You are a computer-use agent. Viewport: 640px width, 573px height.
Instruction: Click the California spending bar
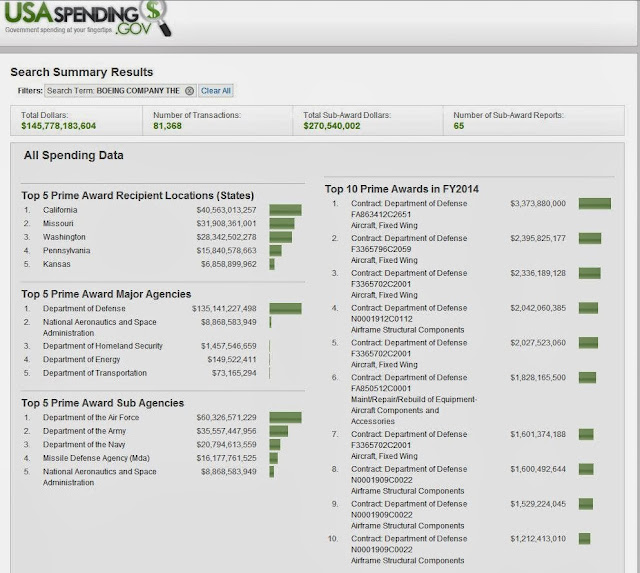click(285, 210)
